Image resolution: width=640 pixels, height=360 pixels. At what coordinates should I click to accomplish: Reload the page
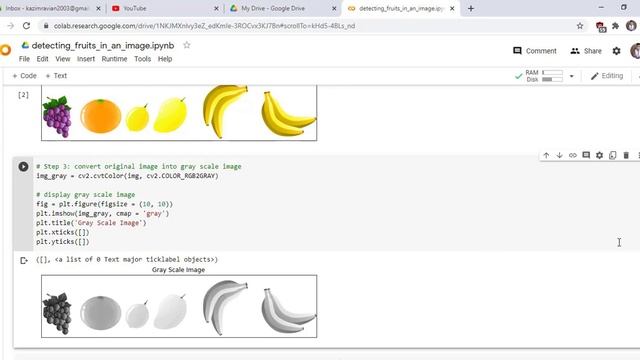click(27, 26)
